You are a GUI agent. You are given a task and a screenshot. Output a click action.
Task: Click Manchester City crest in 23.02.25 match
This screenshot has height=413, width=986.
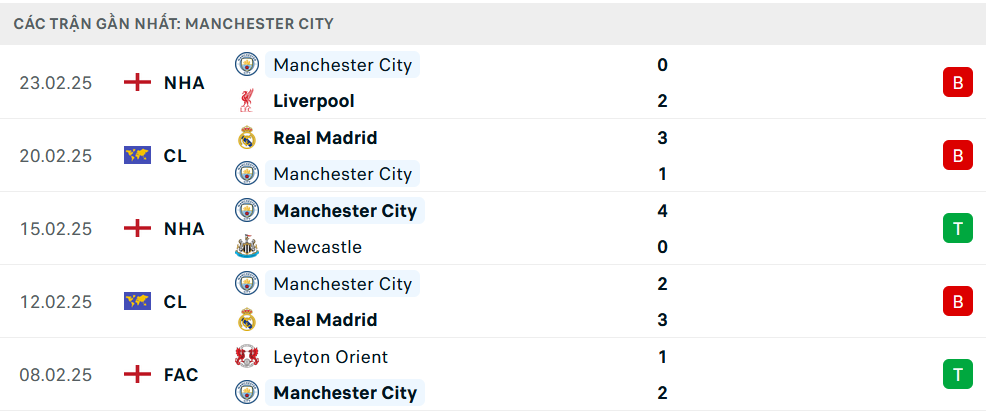click(246, 65)
